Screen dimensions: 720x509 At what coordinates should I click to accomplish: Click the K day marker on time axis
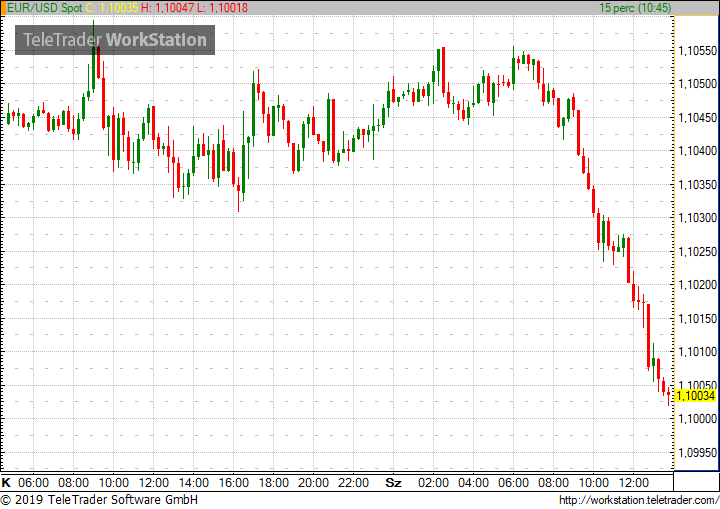[6, 483]
